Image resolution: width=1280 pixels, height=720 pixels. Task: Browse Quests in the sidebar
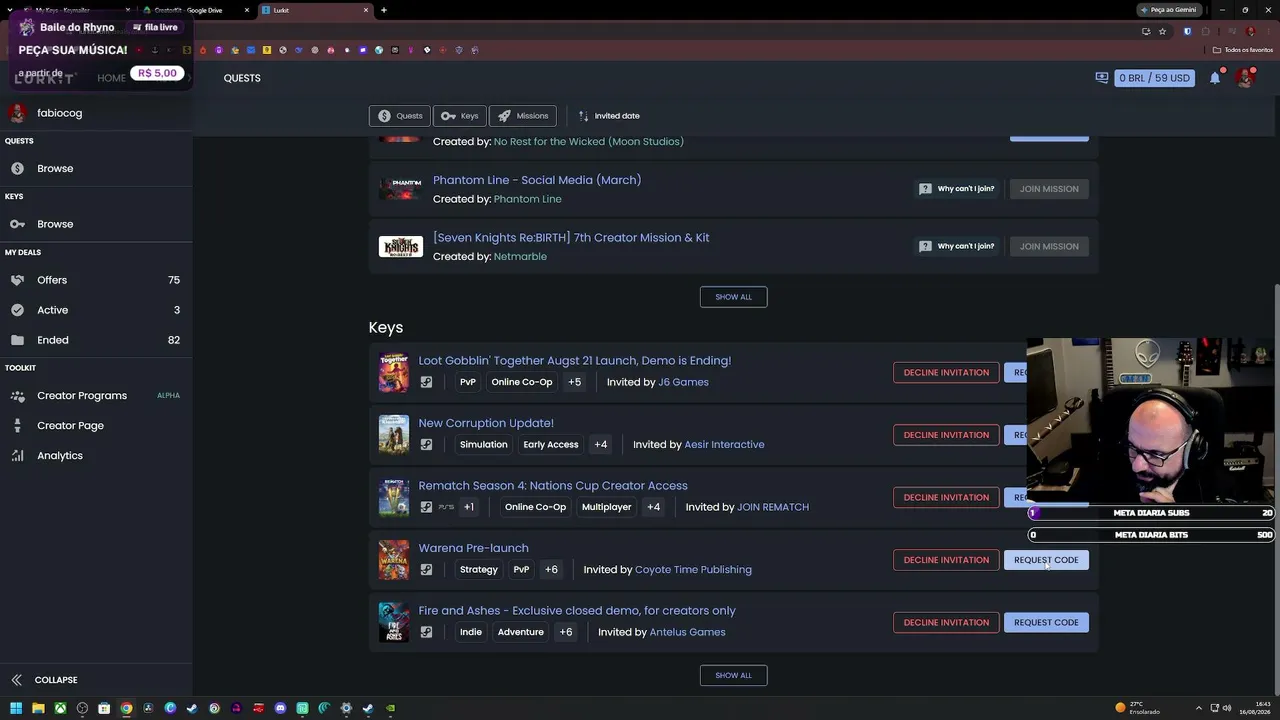(x=96, y=169)
